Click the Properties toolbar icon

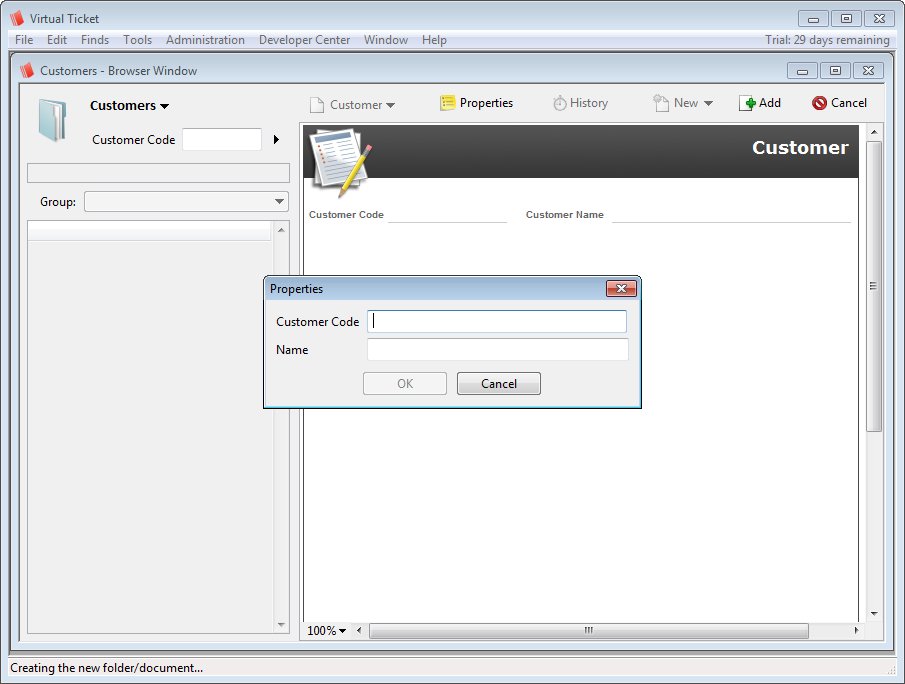[447, 103]
